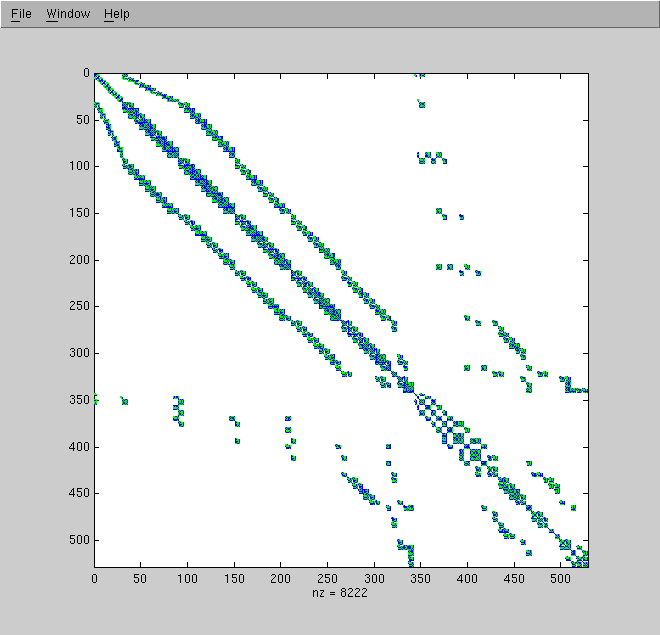The width and height of the screenshot is (660, 635).
Task: Click the x-axis tick label 100
Action: (x=187, y=579)
